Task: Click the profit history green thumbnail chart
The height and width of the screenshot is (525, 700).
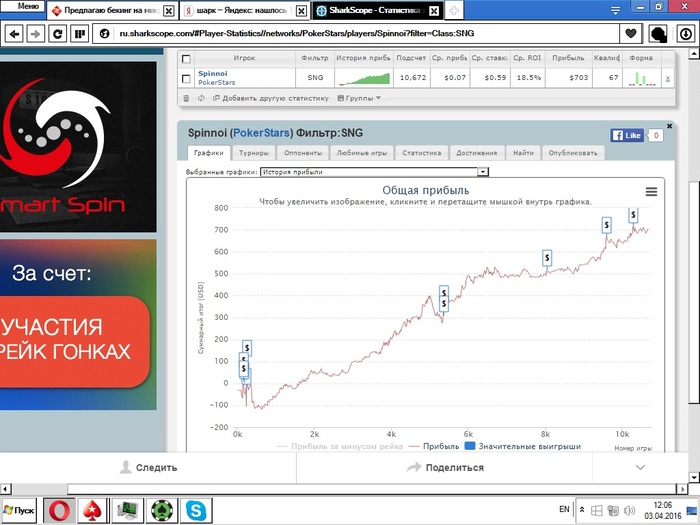Action: 363,78
